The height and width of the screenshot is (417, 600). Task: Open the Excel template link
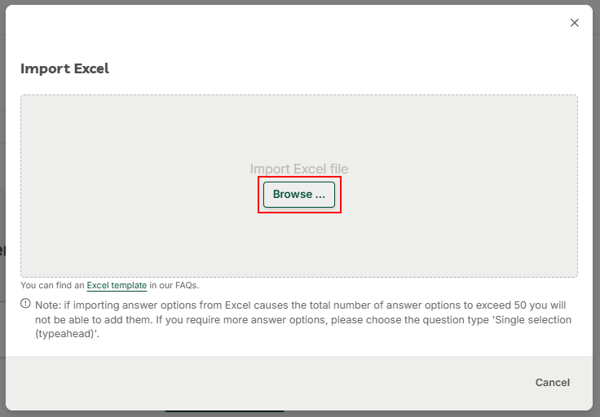(117, 285)
